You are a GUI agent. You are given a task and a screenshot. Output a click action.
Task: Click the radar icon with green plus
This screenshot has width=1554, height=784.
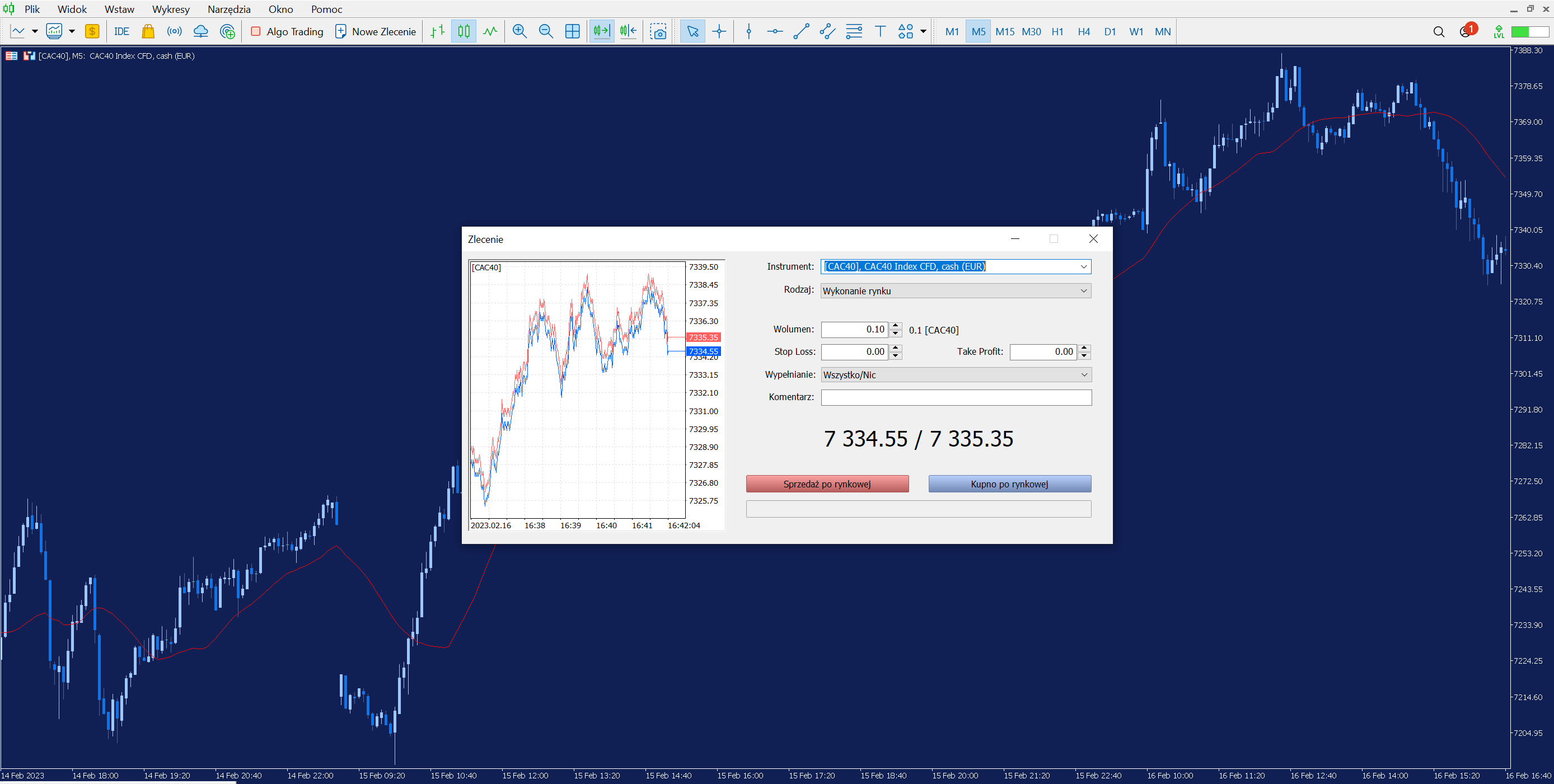pos(227,31)
